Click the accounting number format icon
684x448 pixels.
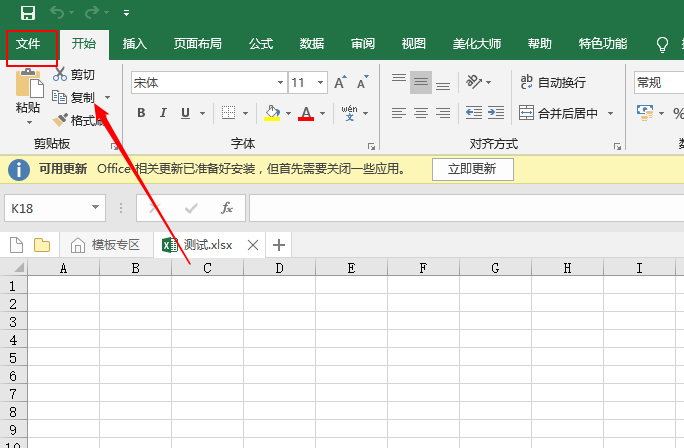pyautogui.click(x=645, y=113)
